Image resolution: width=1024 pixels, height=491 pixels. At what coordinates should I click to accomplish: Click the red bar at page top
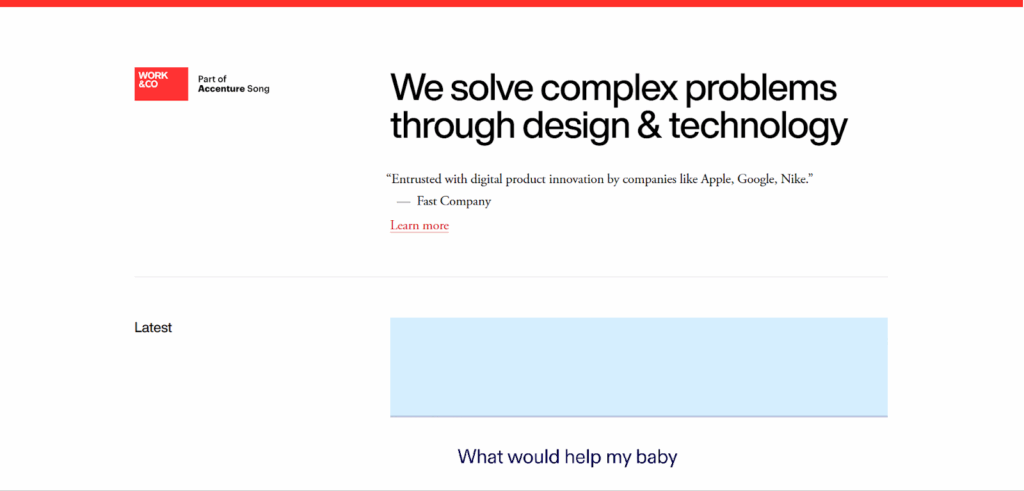(512, 3)
